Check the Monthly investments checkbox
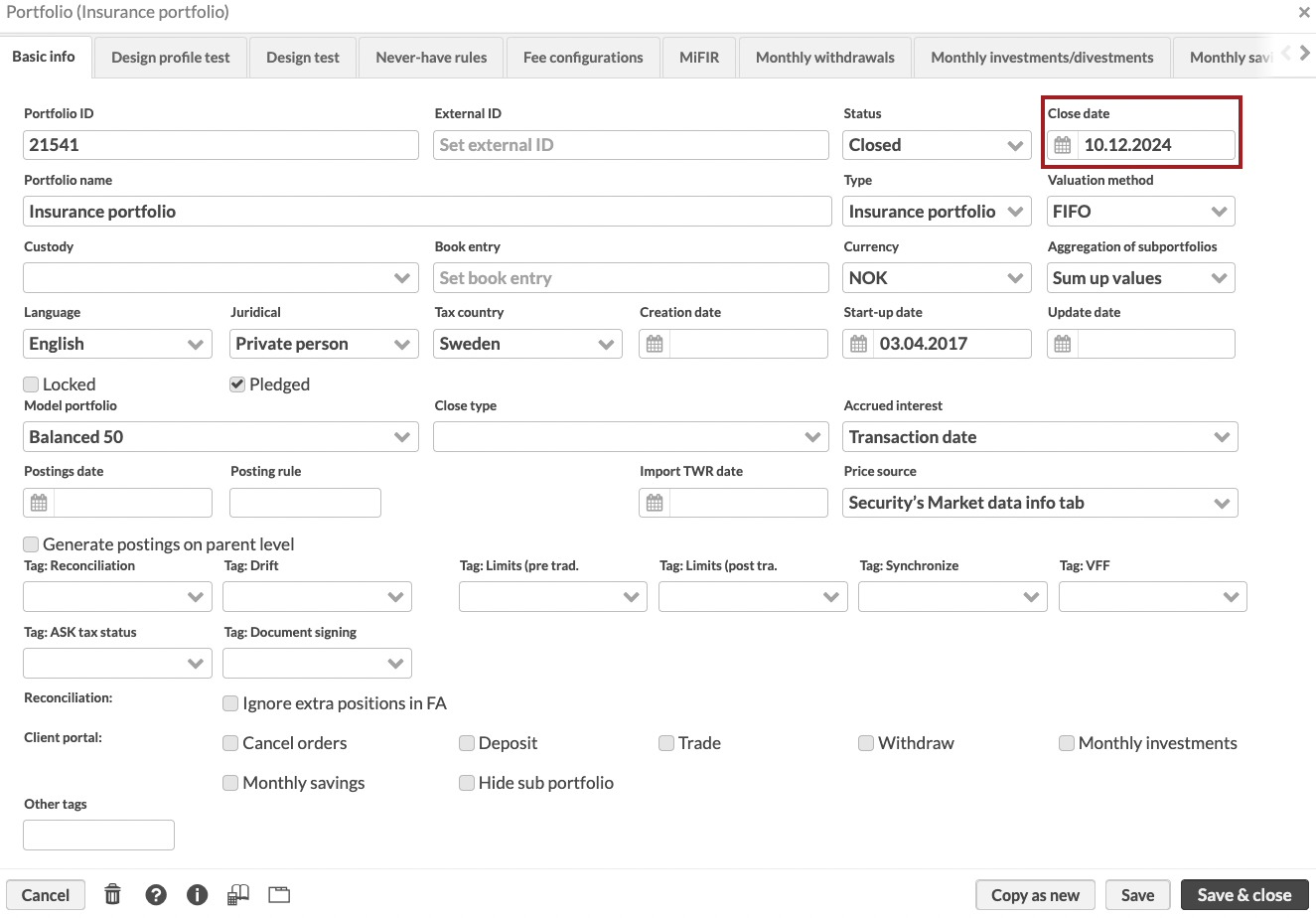 [1067, 743]
